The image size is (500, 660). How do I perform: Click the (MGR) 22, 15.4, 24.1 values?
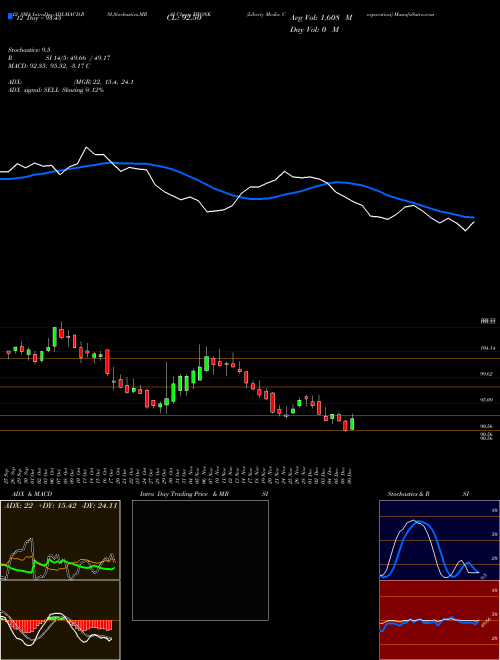click(104, 82)
